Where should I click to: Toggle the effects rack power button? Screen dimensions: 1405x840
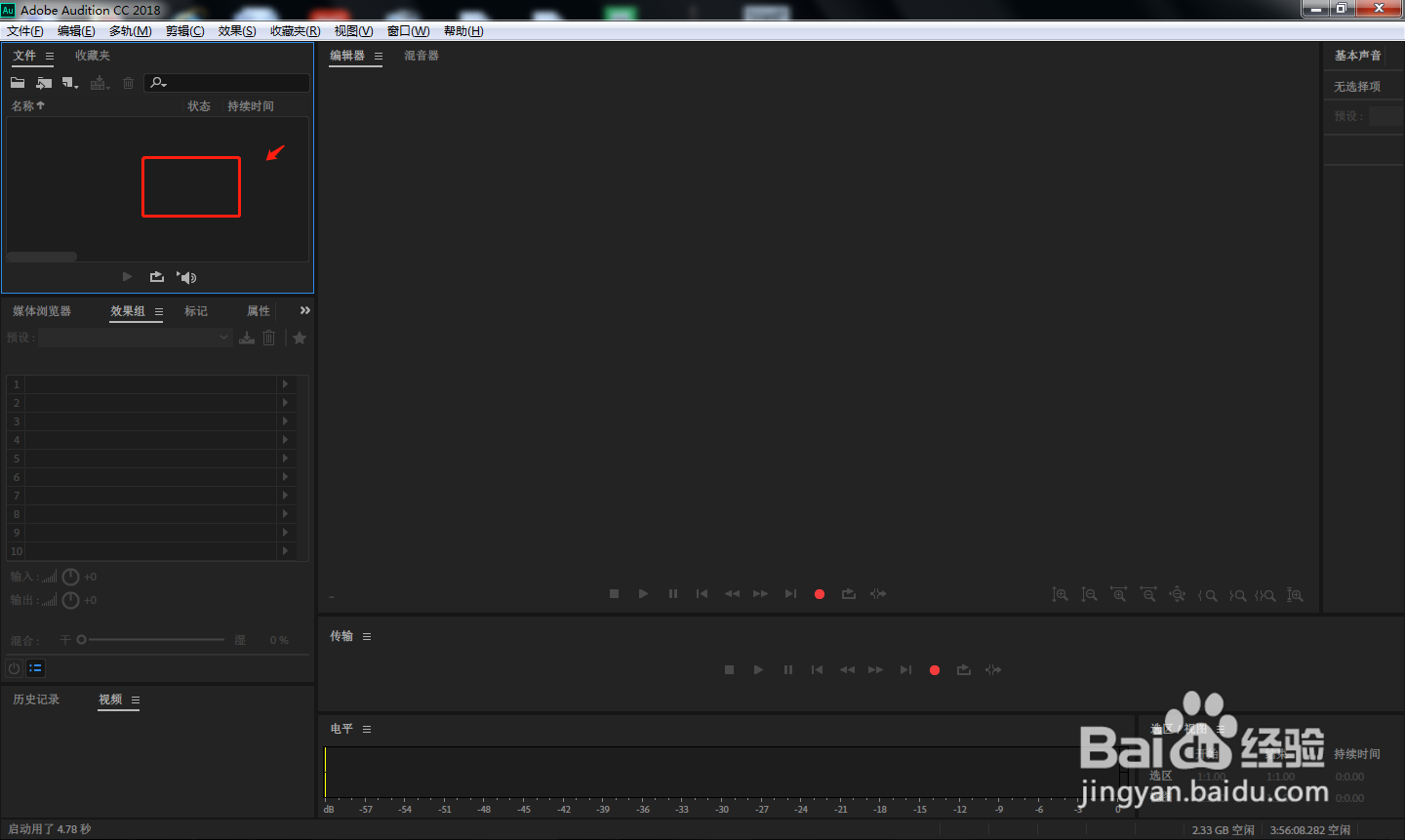(x=14, y=668)
